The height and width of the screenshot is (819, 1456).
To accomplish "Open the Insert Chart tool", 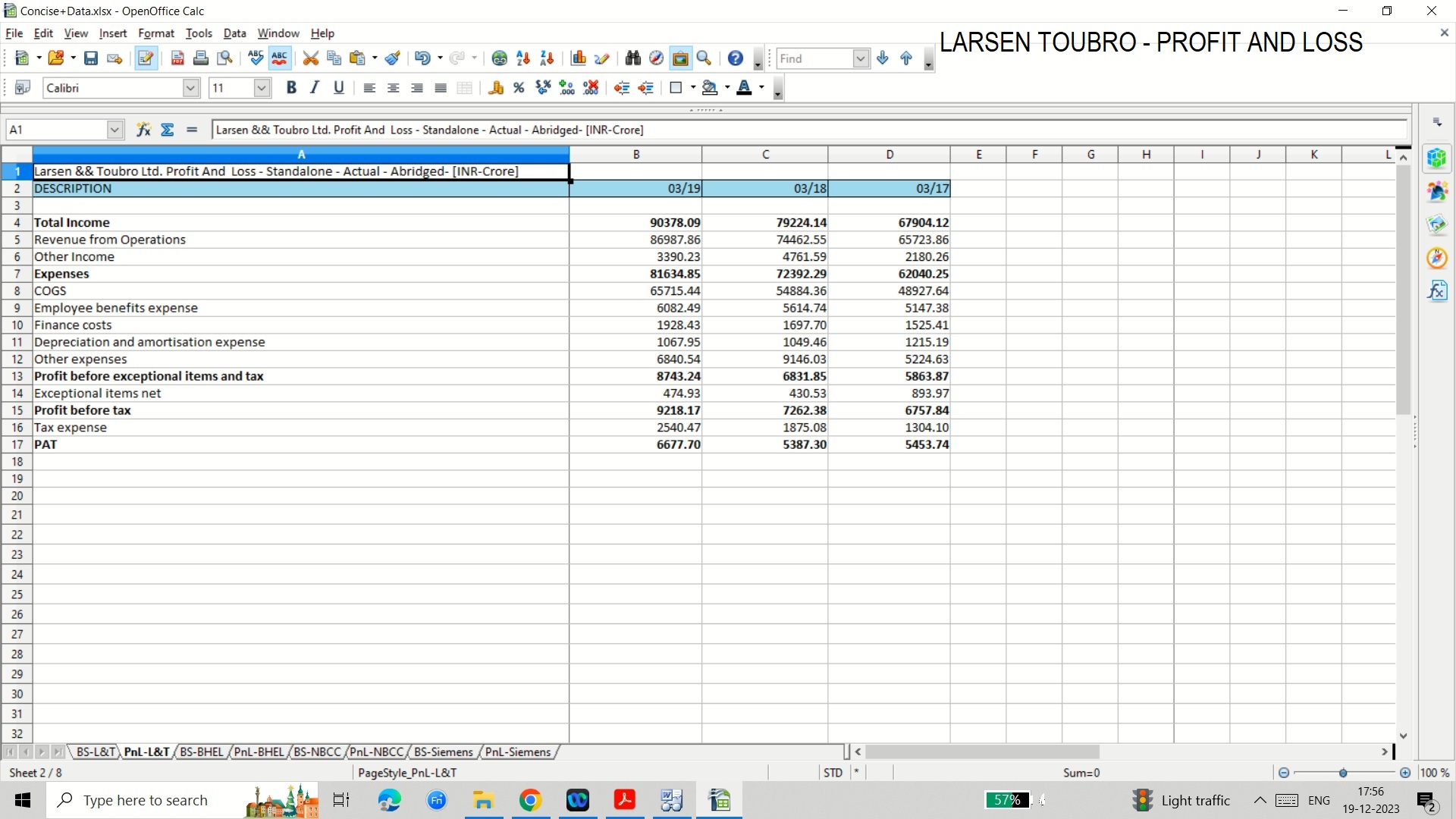I will 579,58.
